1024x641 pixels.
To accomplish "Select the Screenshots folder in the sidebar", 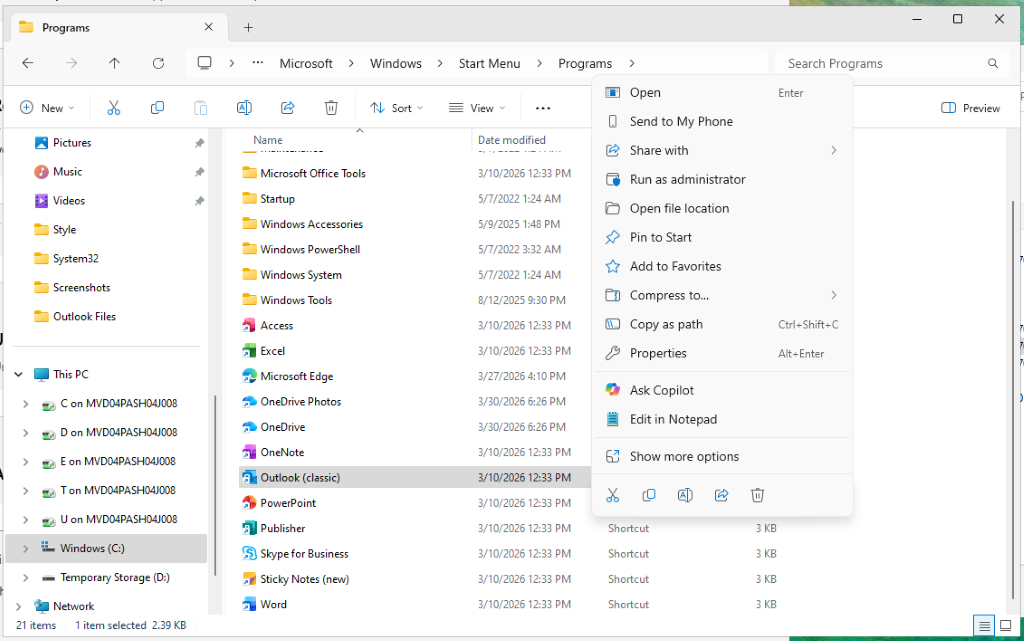I will pos(82,288).
